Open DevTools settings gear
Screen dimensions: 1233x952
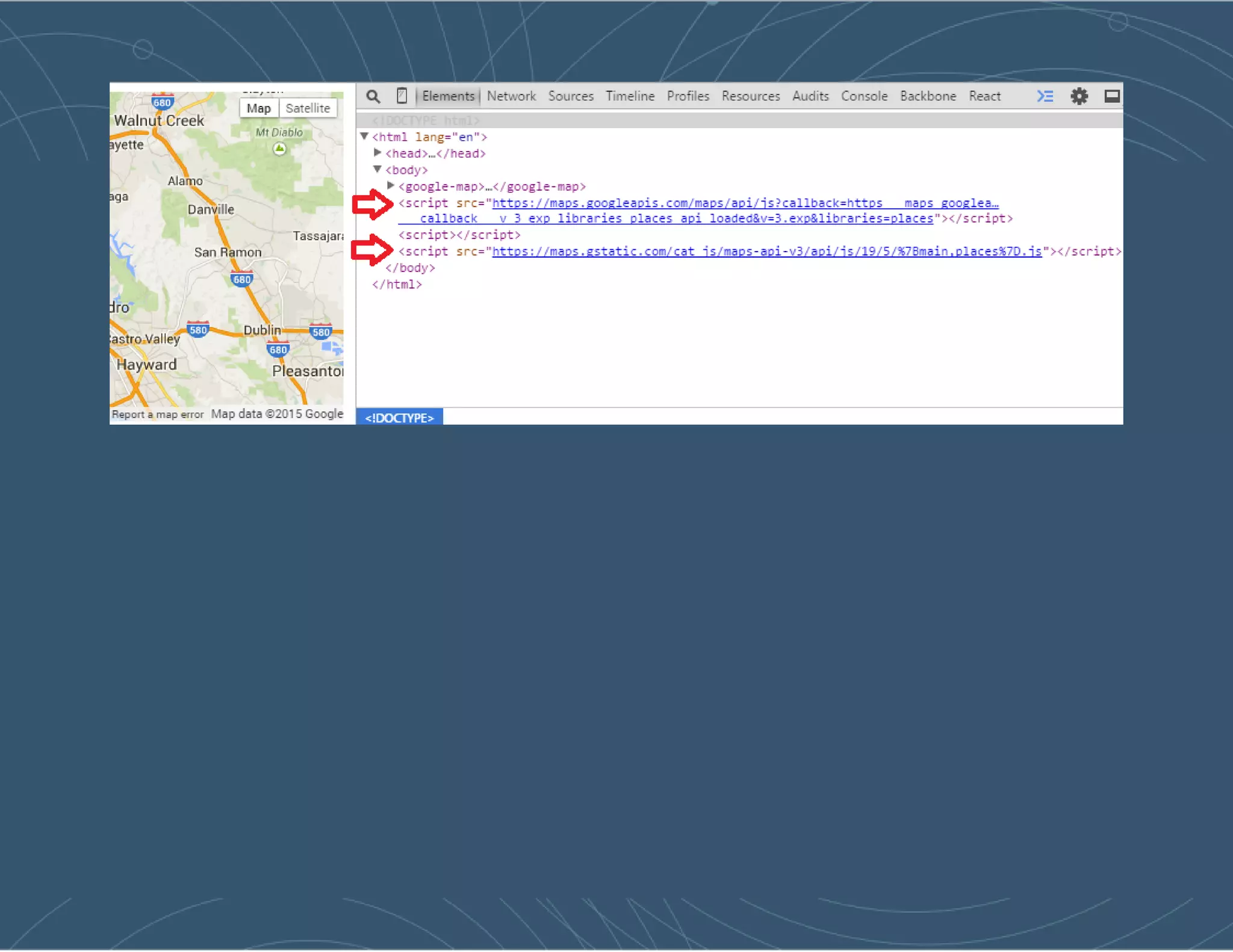tap(1079, 96)
